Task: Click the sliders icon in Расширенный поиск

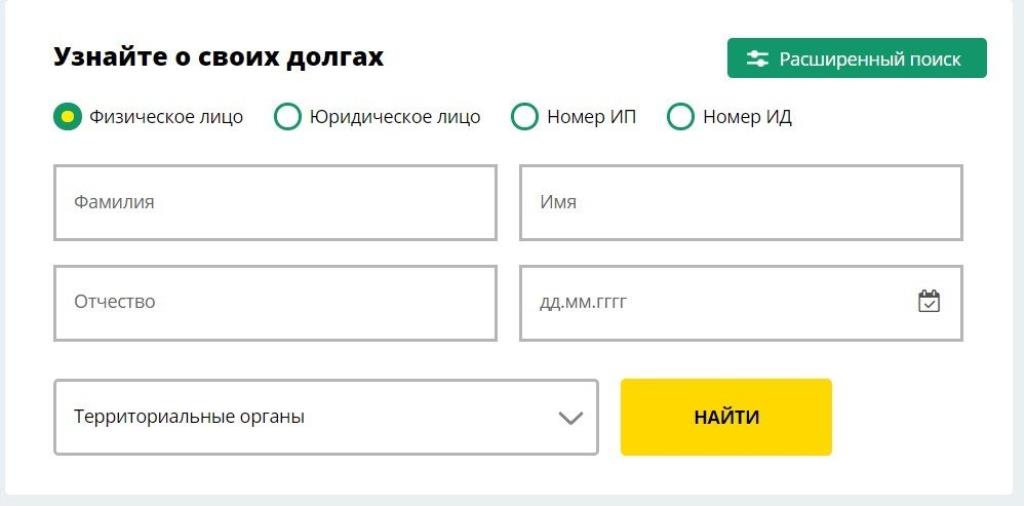Action: 757,59
